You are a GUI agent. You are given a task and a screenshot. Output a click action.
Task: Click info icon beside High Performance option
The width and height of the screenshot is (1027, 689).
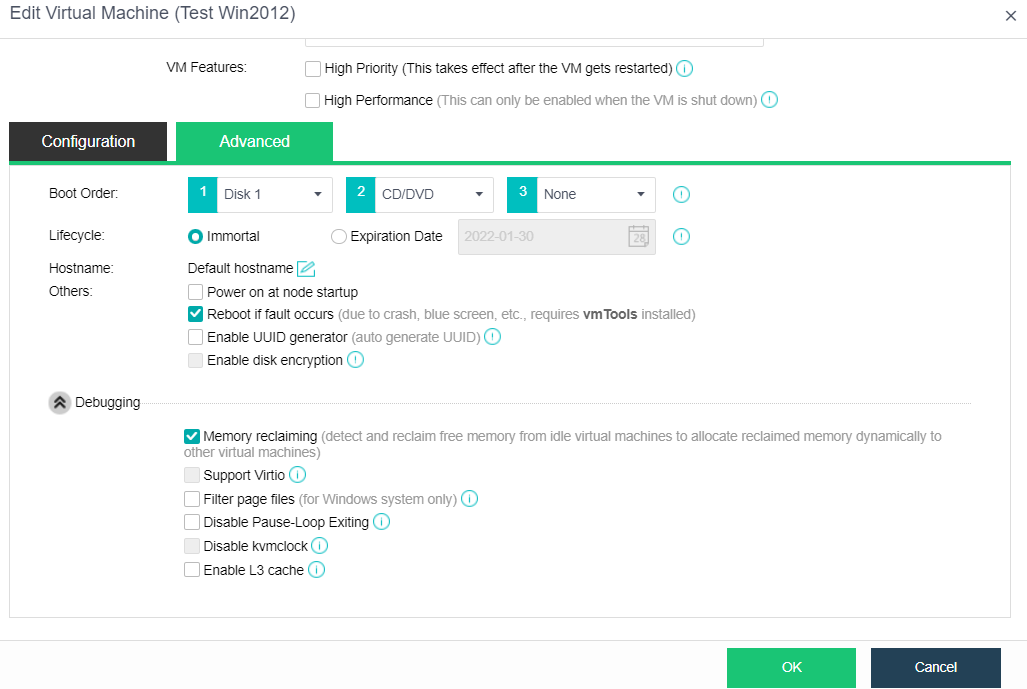click(x=769, y=100)
